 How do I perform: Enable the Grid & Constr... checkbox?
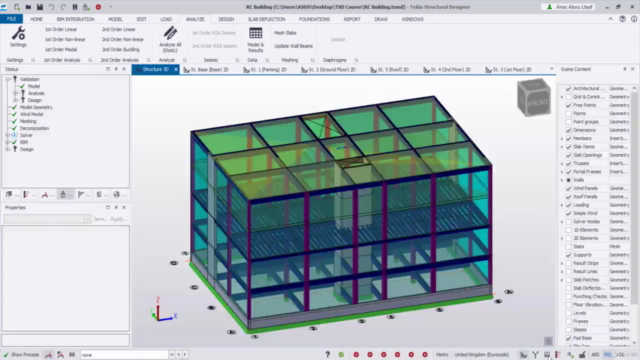coord(568,97)
